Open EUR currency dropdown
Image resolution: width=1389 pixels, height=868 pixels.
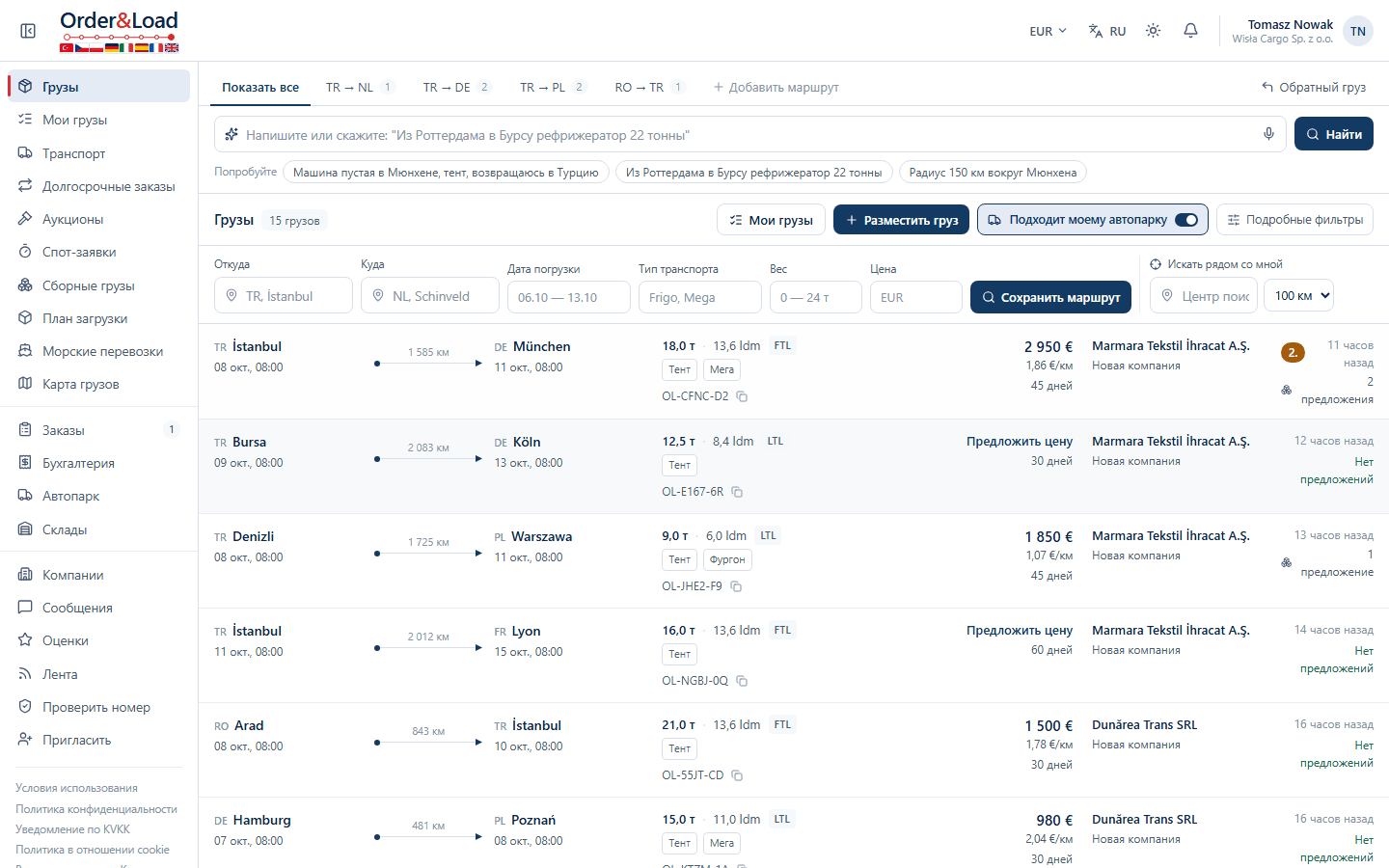point(1048,31)
